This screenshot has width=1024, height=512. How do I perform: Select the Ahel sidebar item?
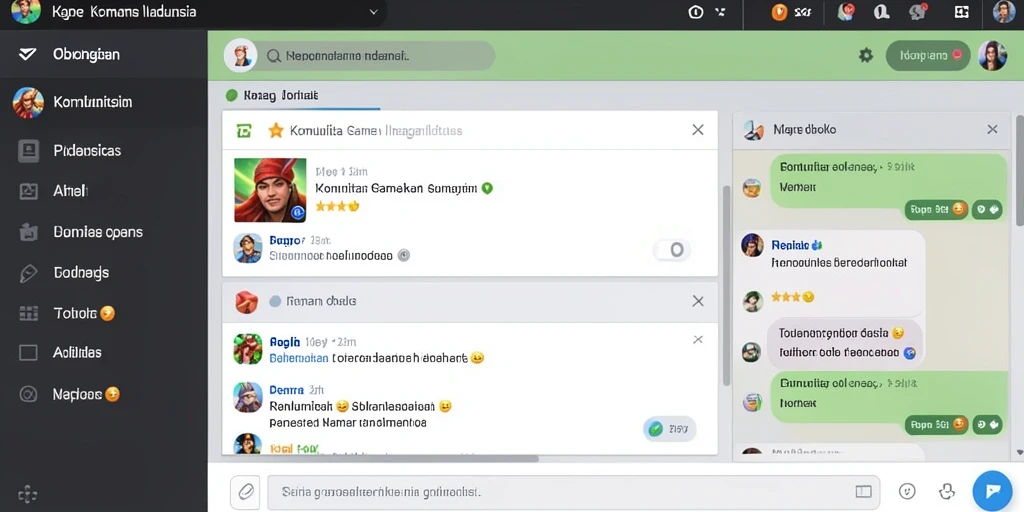(103, 191)
